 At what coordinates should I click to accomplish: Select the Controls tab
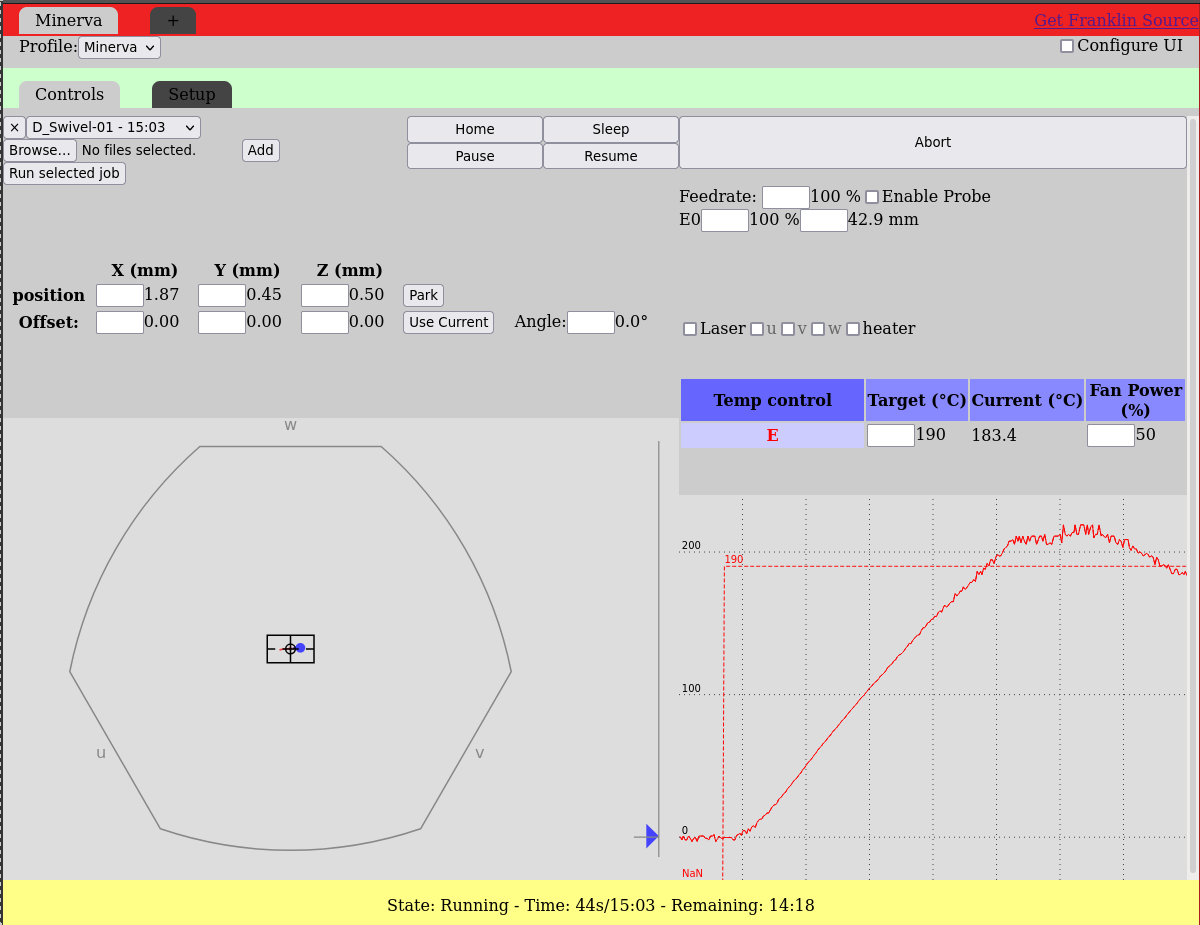click(69, 95)
